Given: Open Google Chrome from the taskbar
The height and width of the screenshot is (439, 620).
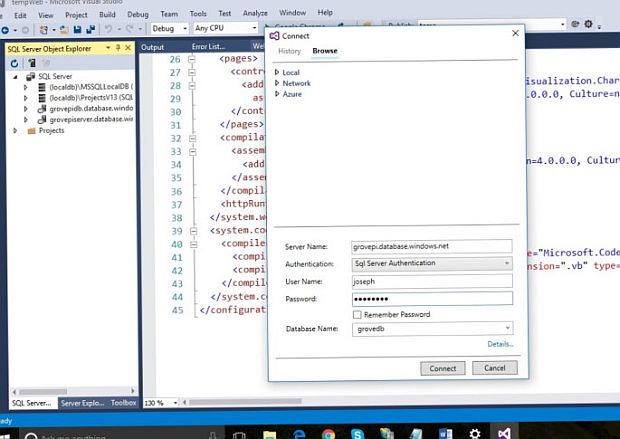Looking at the screenshot, I should click(x=328, y=434).
